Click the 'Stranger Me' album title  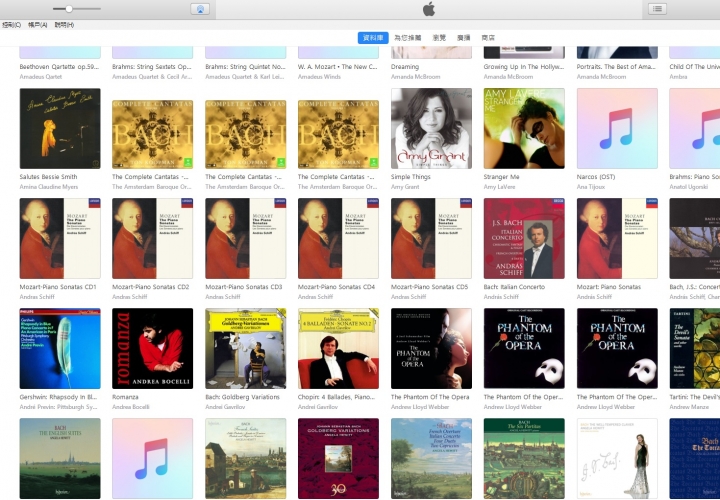[501, 177]
